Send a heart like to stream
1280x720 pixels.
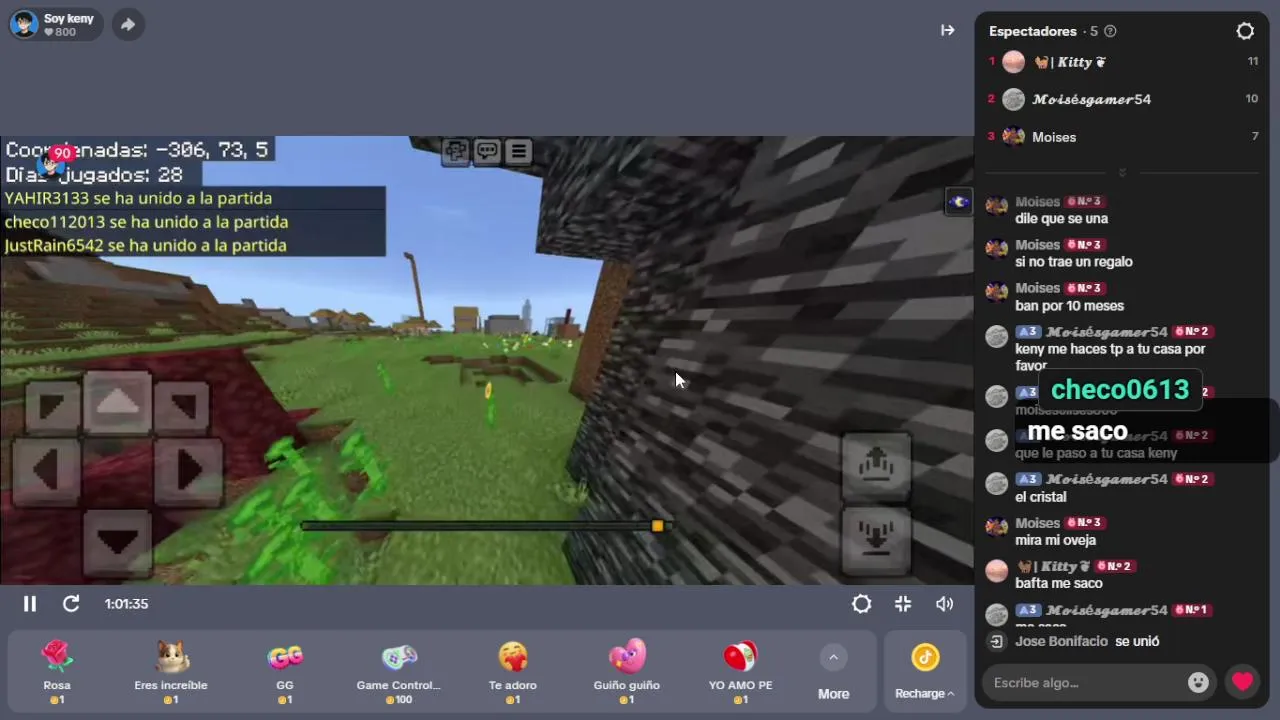[1242, 683]
